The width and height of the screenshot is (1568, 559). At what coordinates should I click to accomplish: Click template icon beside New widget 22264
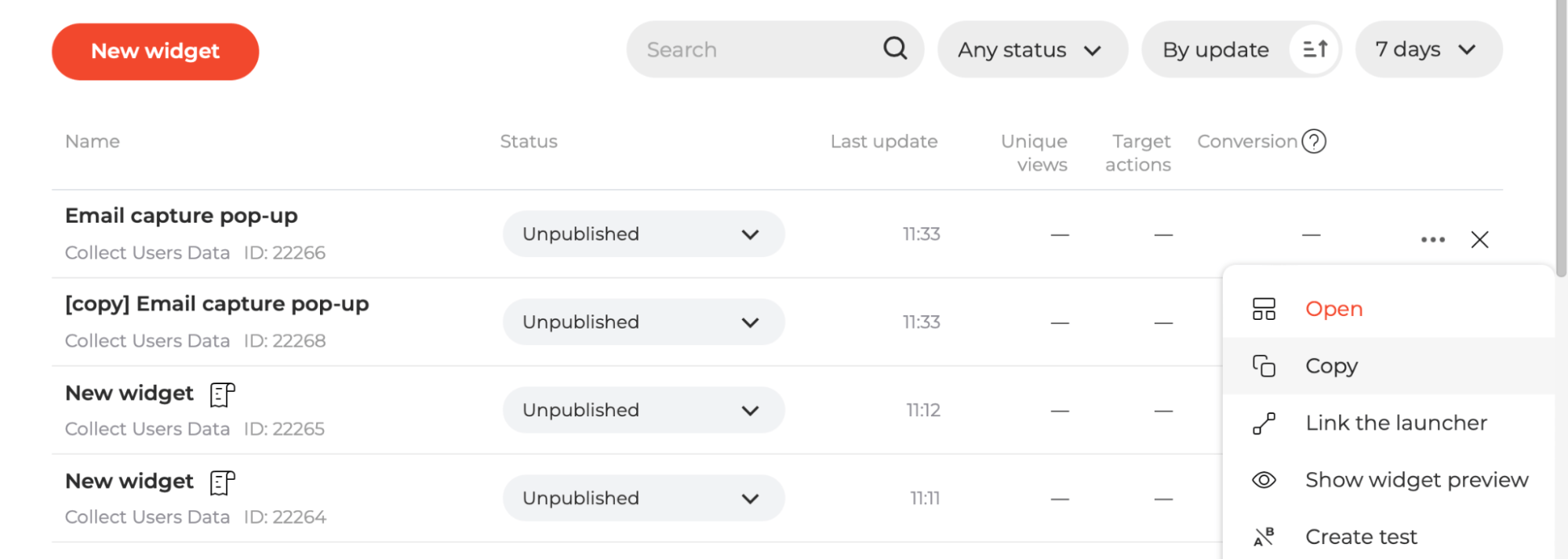(x=223, y=482)
